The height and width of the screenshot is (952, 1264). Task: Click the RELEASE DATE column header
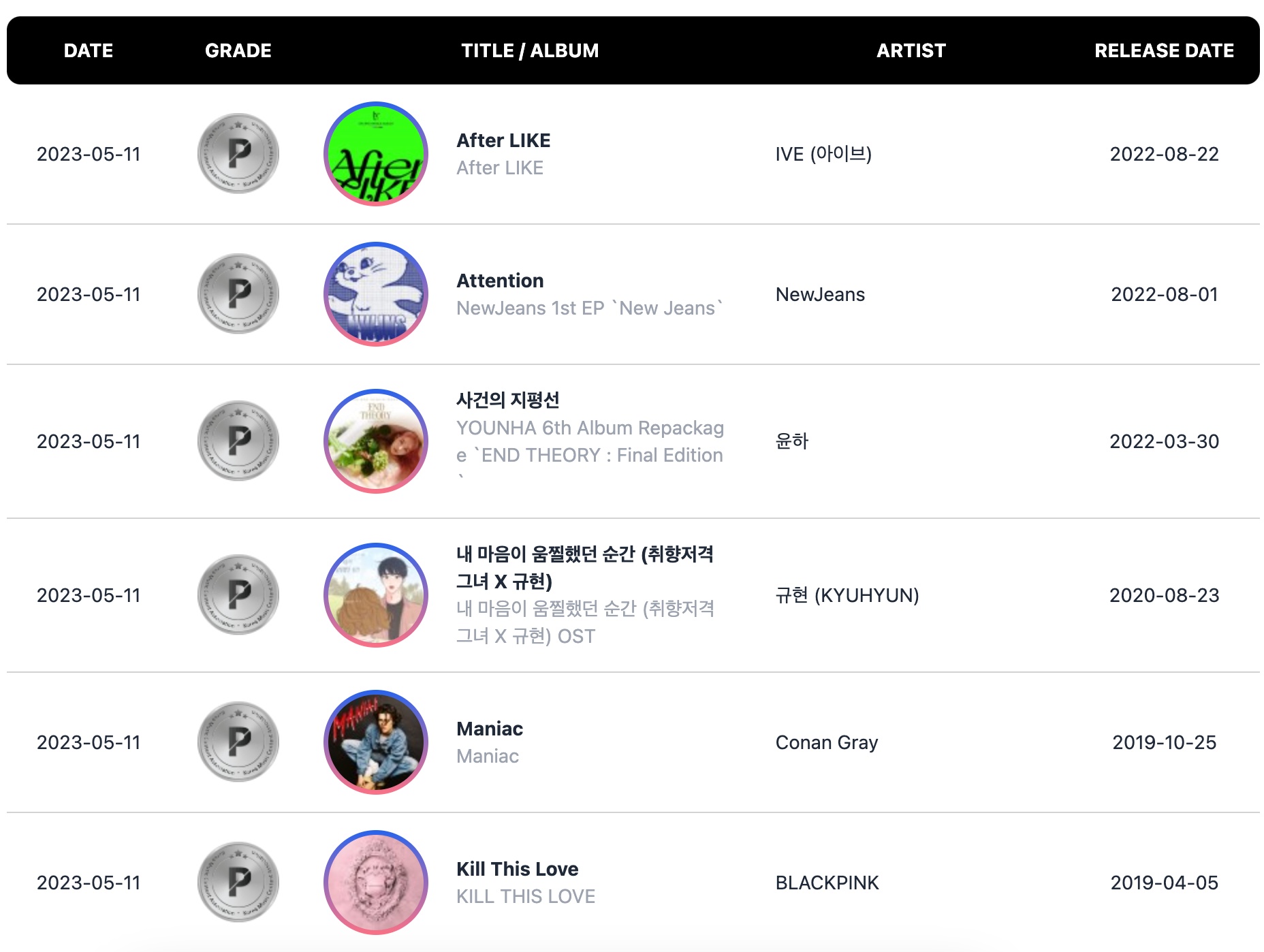click(1164, 50)
